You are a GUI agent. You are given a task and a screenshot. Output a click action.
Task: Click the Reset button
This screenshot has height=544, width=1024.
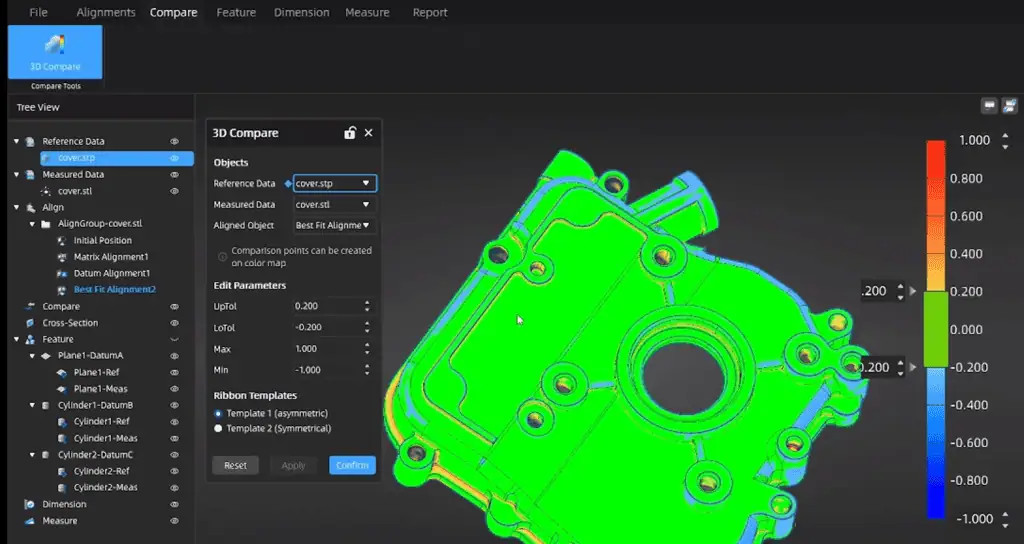[x=235, y=465]
